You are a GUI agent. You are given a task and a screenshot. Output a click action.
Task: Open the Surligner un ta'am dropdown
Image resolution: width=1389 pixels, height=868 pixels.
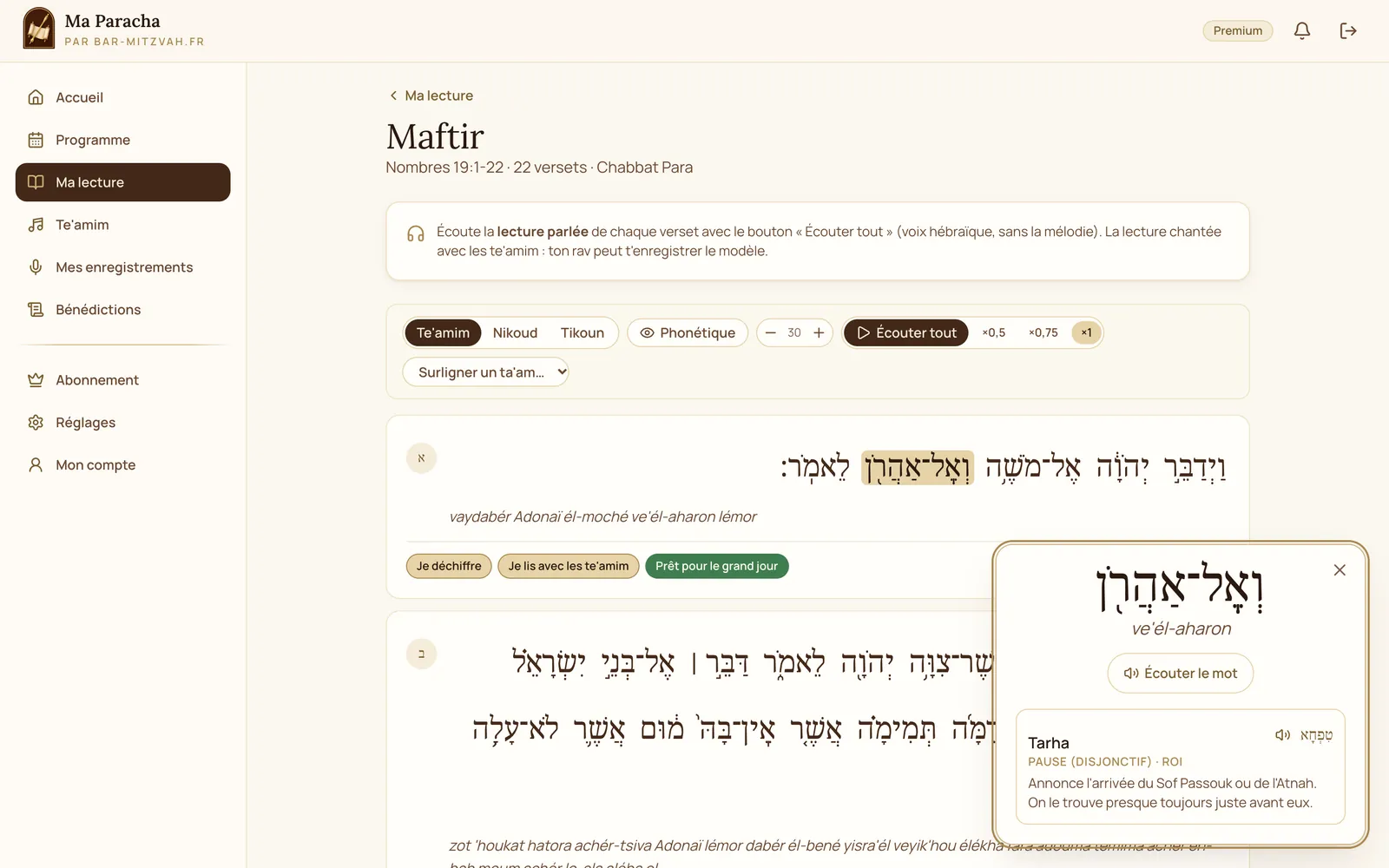tap(485, 372)
